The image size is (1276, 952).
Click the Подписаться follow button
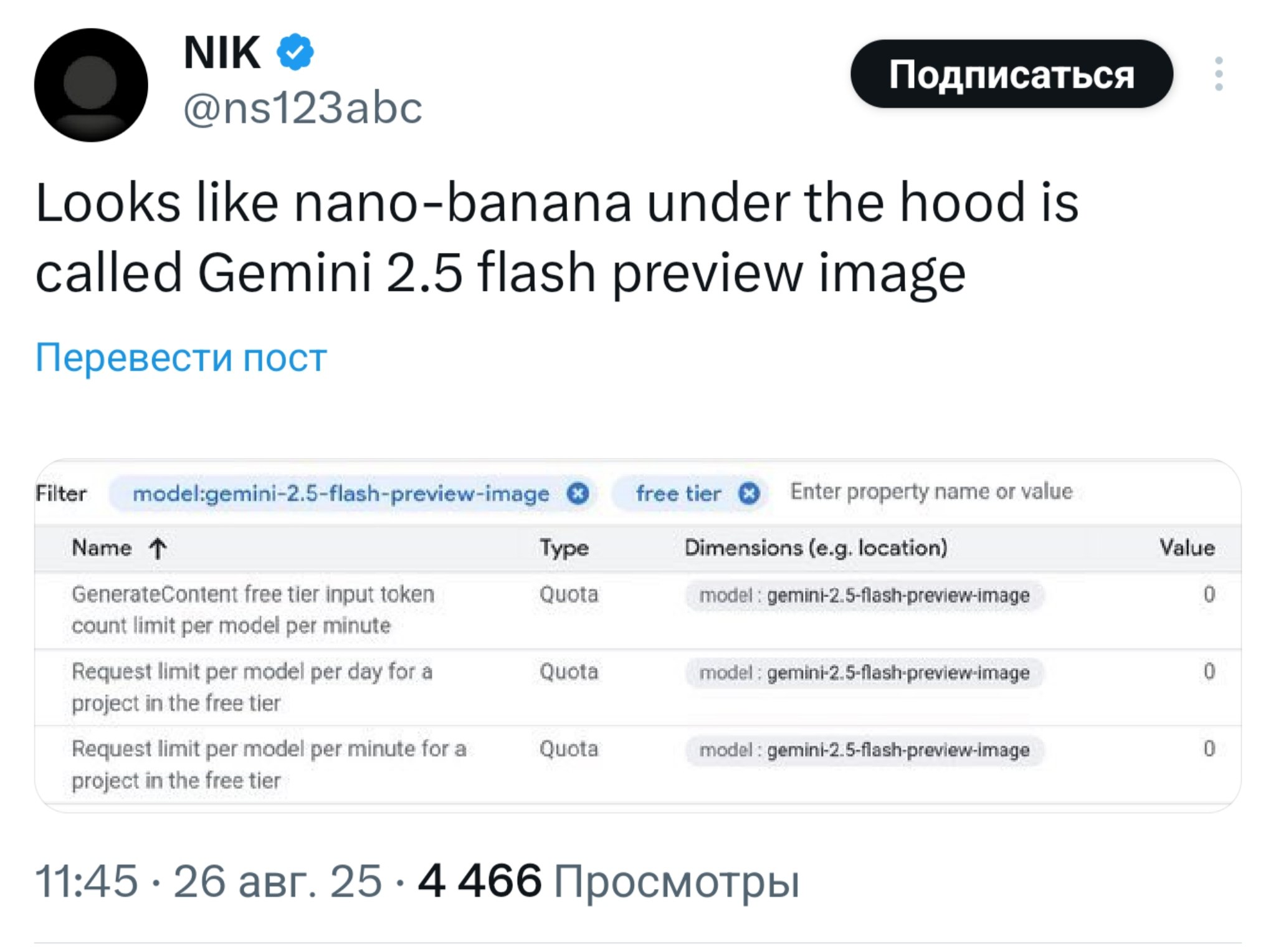click(1011, 74)
